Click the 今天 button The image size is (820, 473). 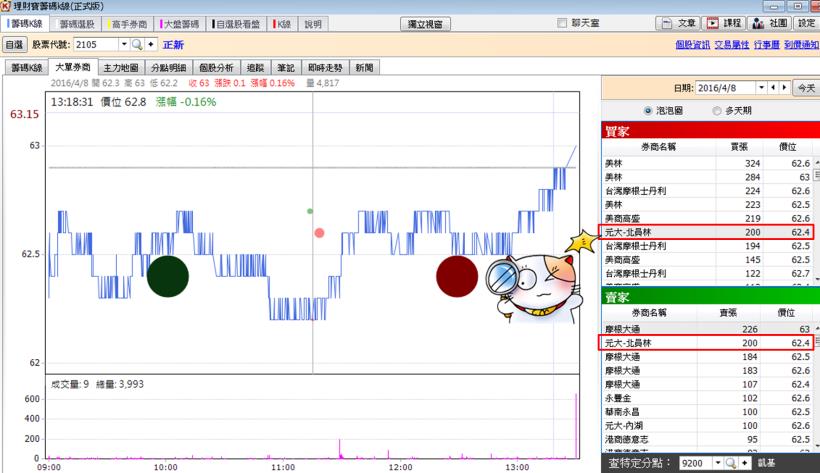pyautogui.click(x=804, y=88)
